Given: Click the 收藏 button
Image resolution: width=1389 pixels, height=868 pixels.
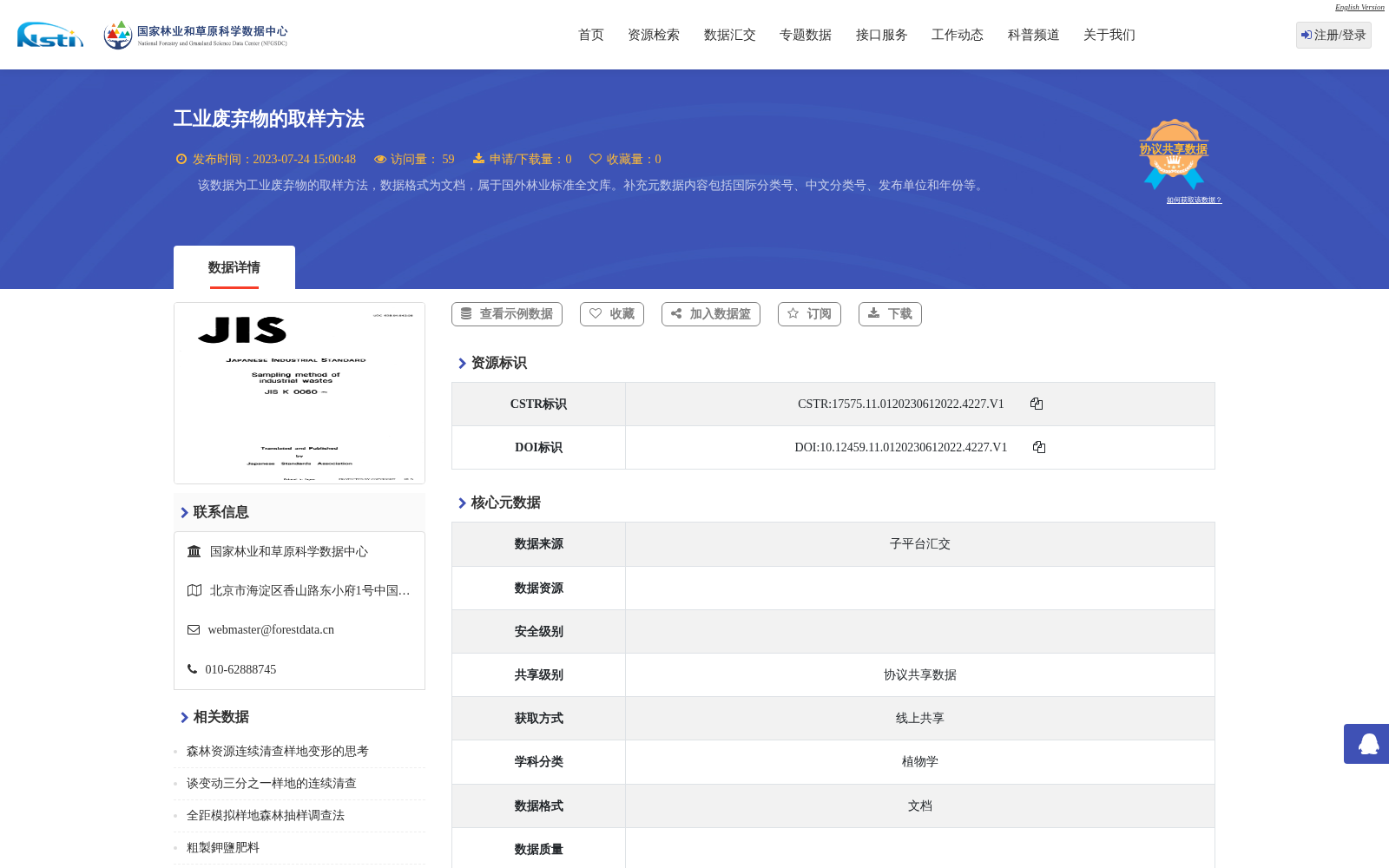Looking at the screenshot, I should (x=612, y=314).
